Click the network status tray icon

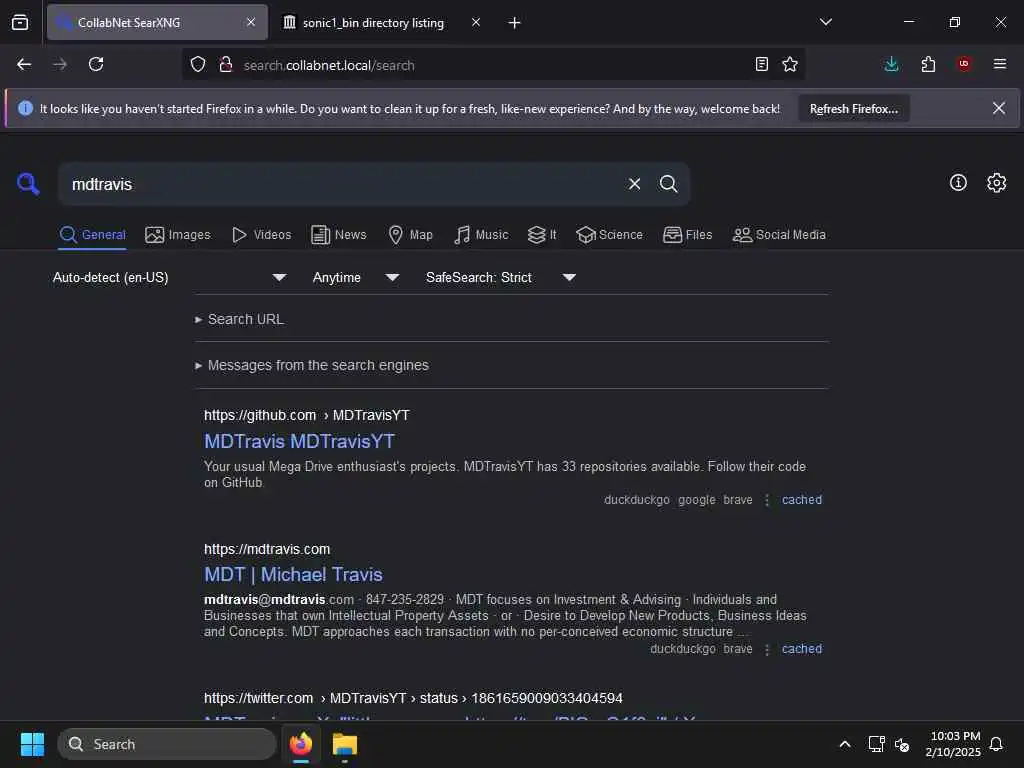[876, 744]
